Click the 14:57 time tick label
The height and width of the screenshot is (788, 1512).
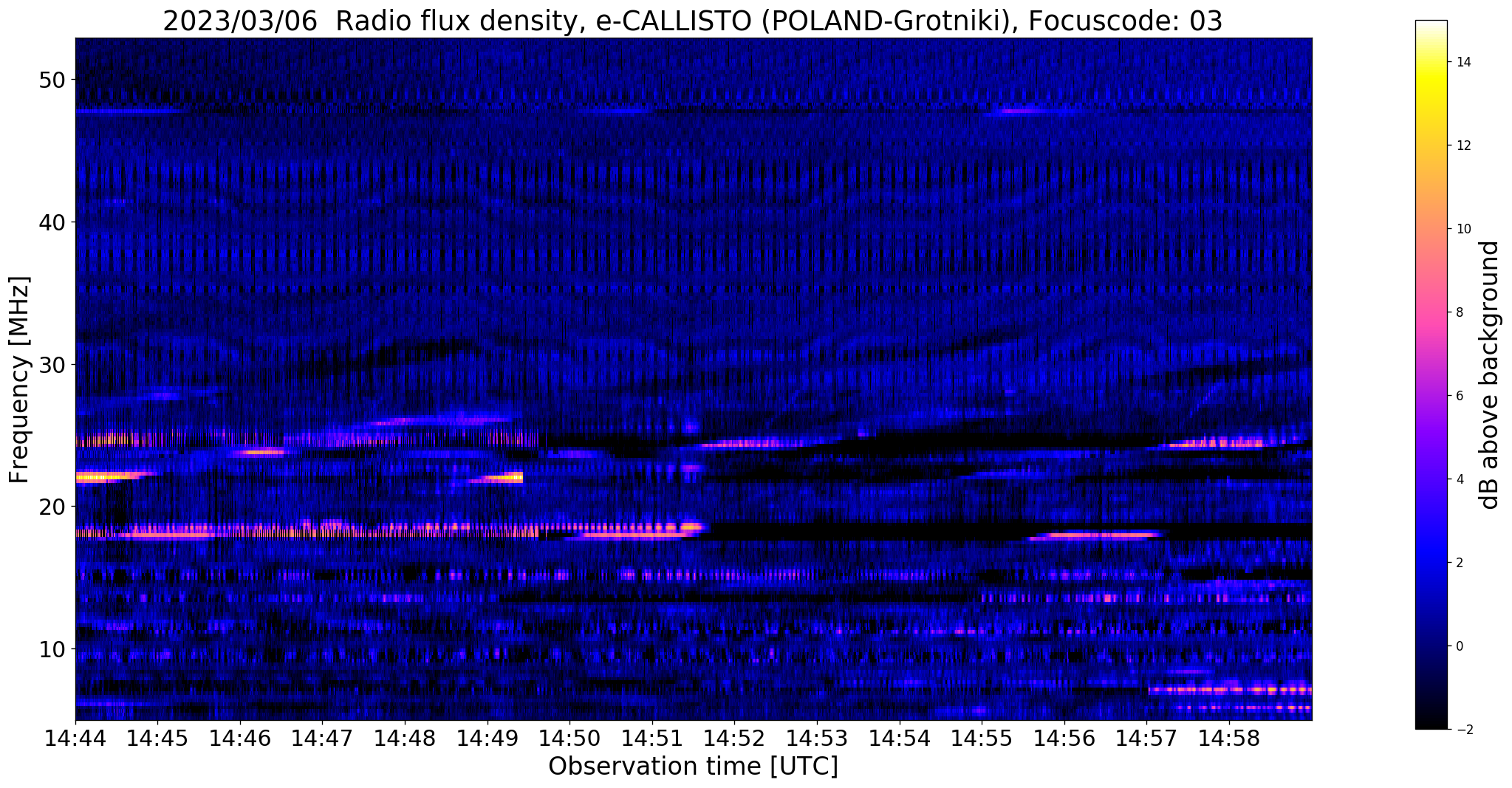pos(1147,737)
